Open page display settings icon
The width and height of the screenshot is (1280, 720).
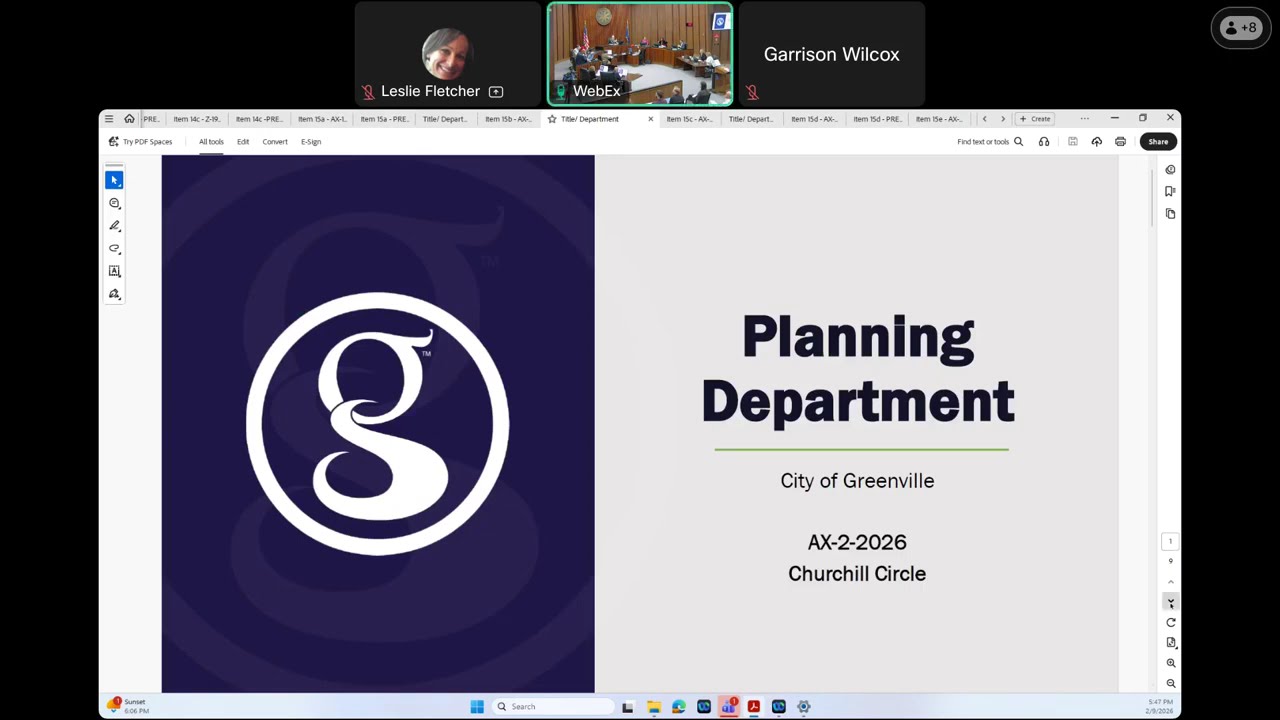pyautogui.click(x=1171, y=642)
